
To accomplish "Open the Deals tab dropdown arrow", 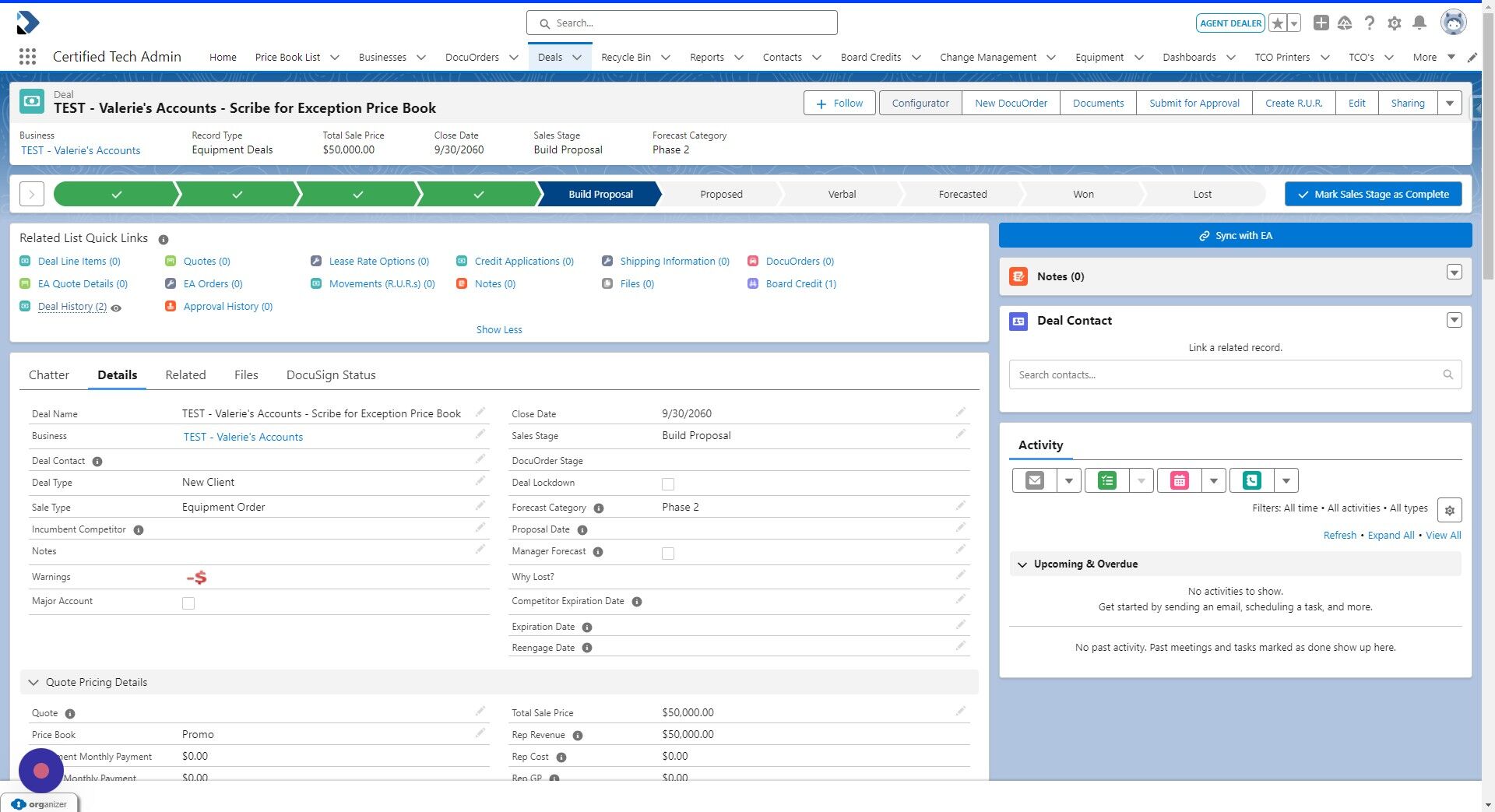I will 577,56.
